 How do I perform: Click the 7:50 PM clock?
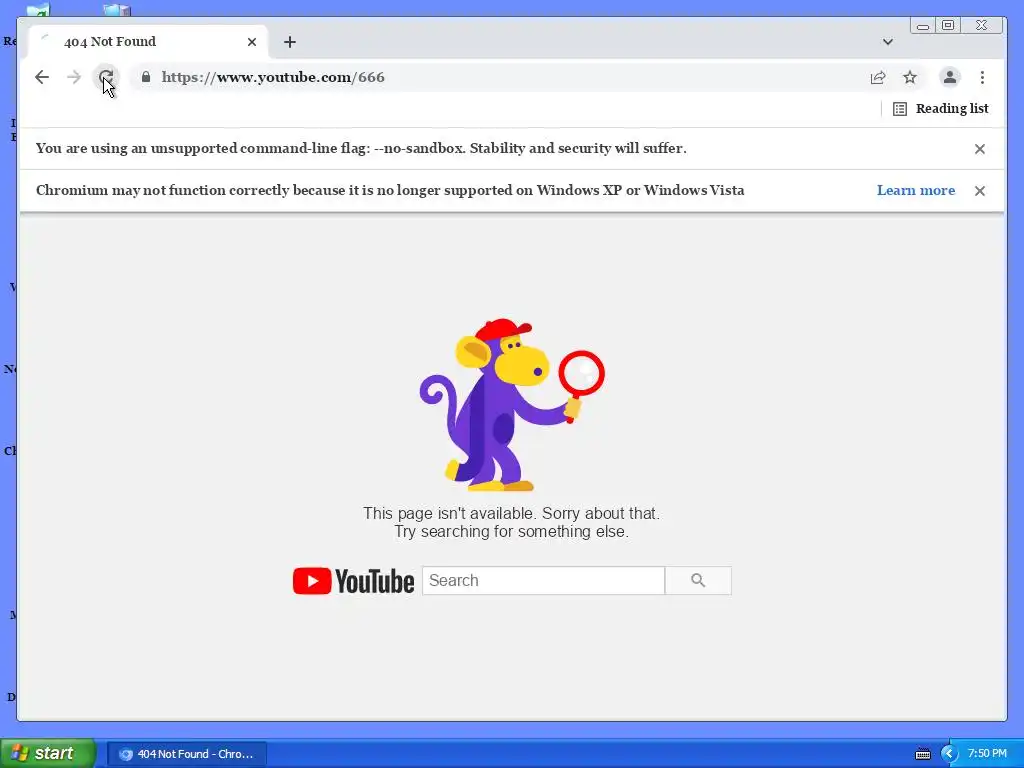pyautogui.click(x=987, y=753)
